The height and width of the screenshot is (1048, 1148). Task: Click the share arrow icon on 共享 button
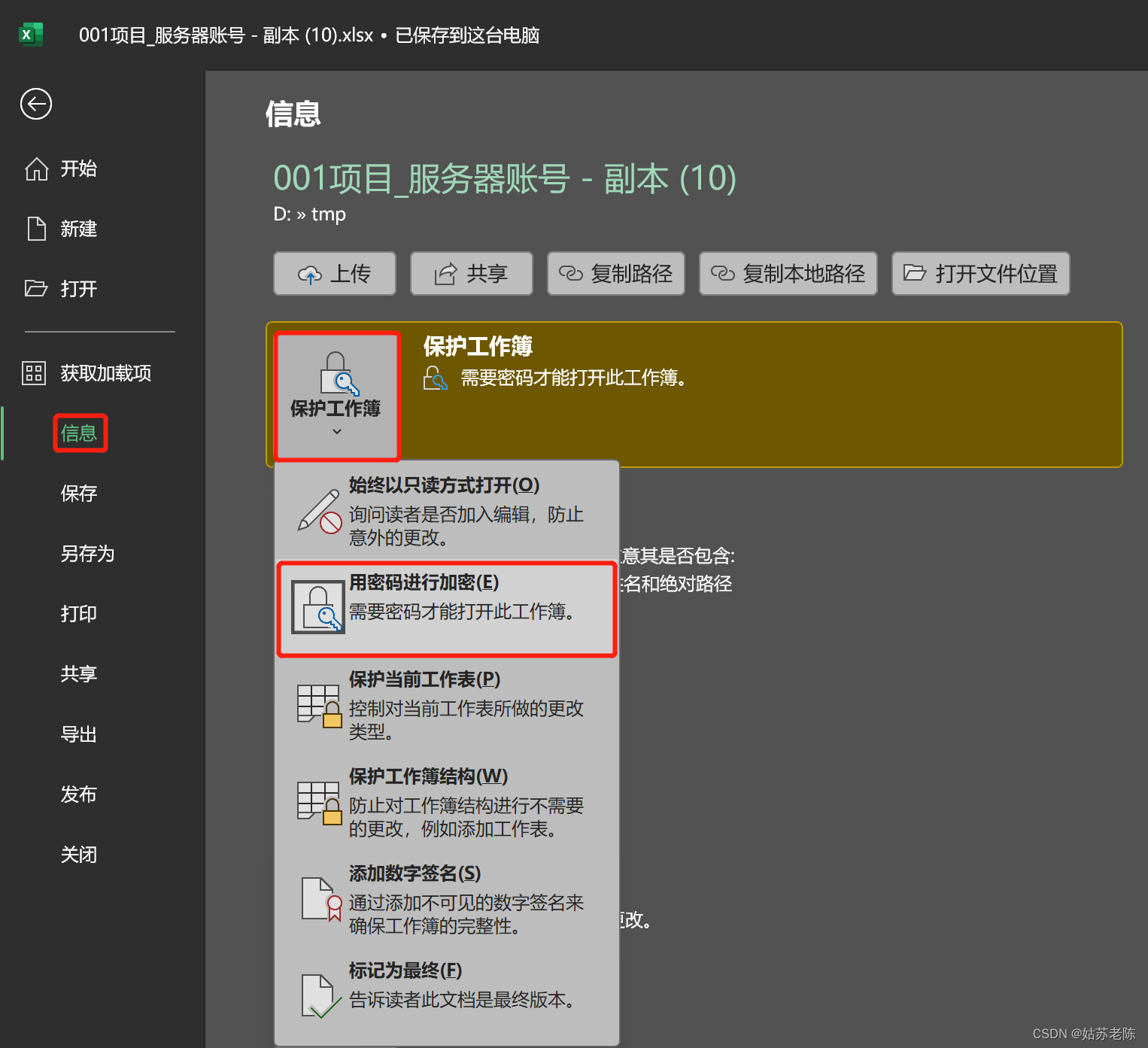(x=445, y=274)
